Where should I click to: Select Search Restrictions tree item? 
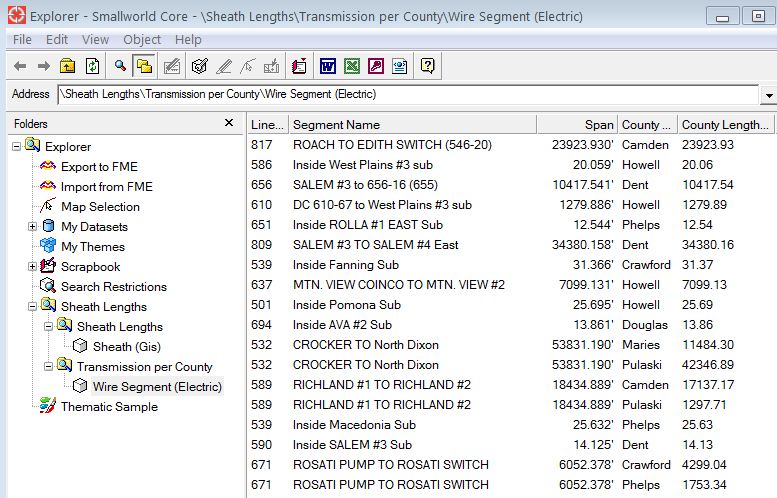pos(113,287)
